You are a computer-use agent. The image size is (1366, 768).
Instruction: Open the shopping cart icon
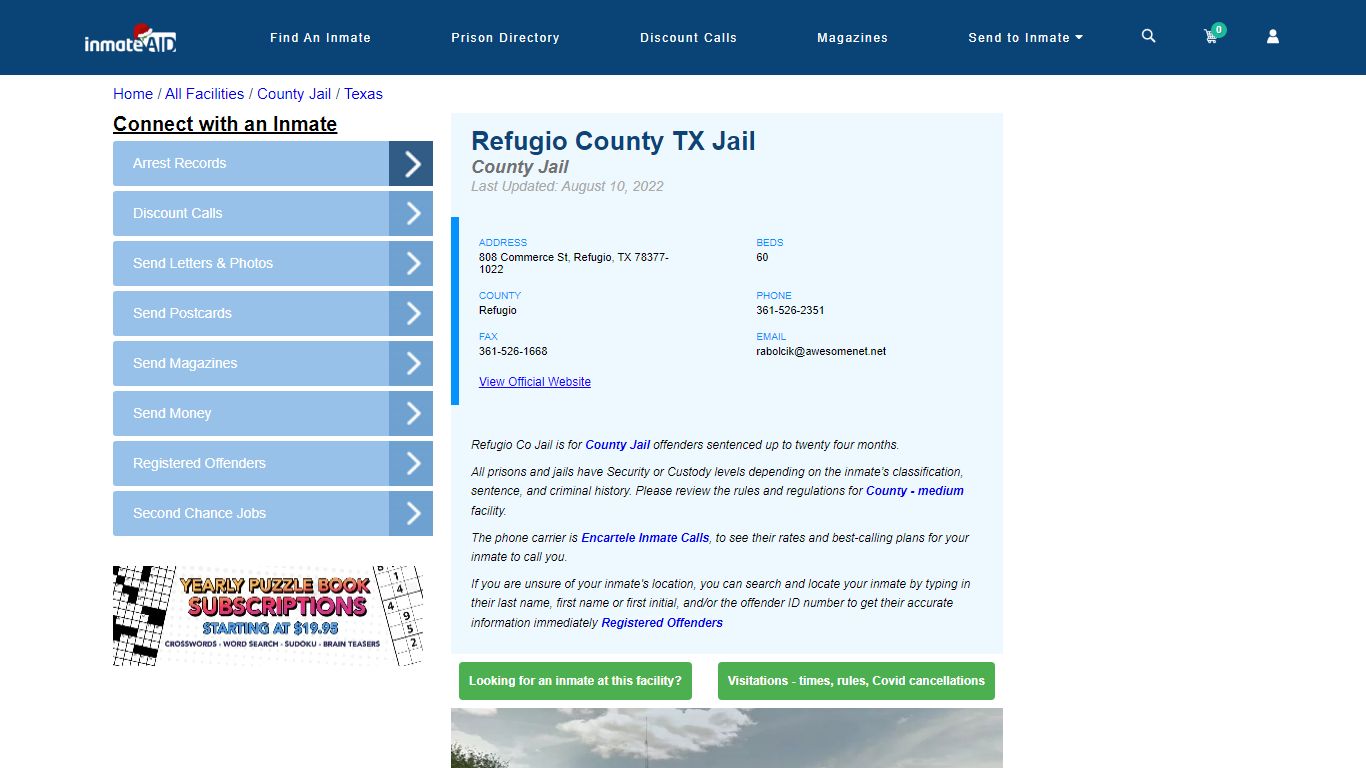1212,36
